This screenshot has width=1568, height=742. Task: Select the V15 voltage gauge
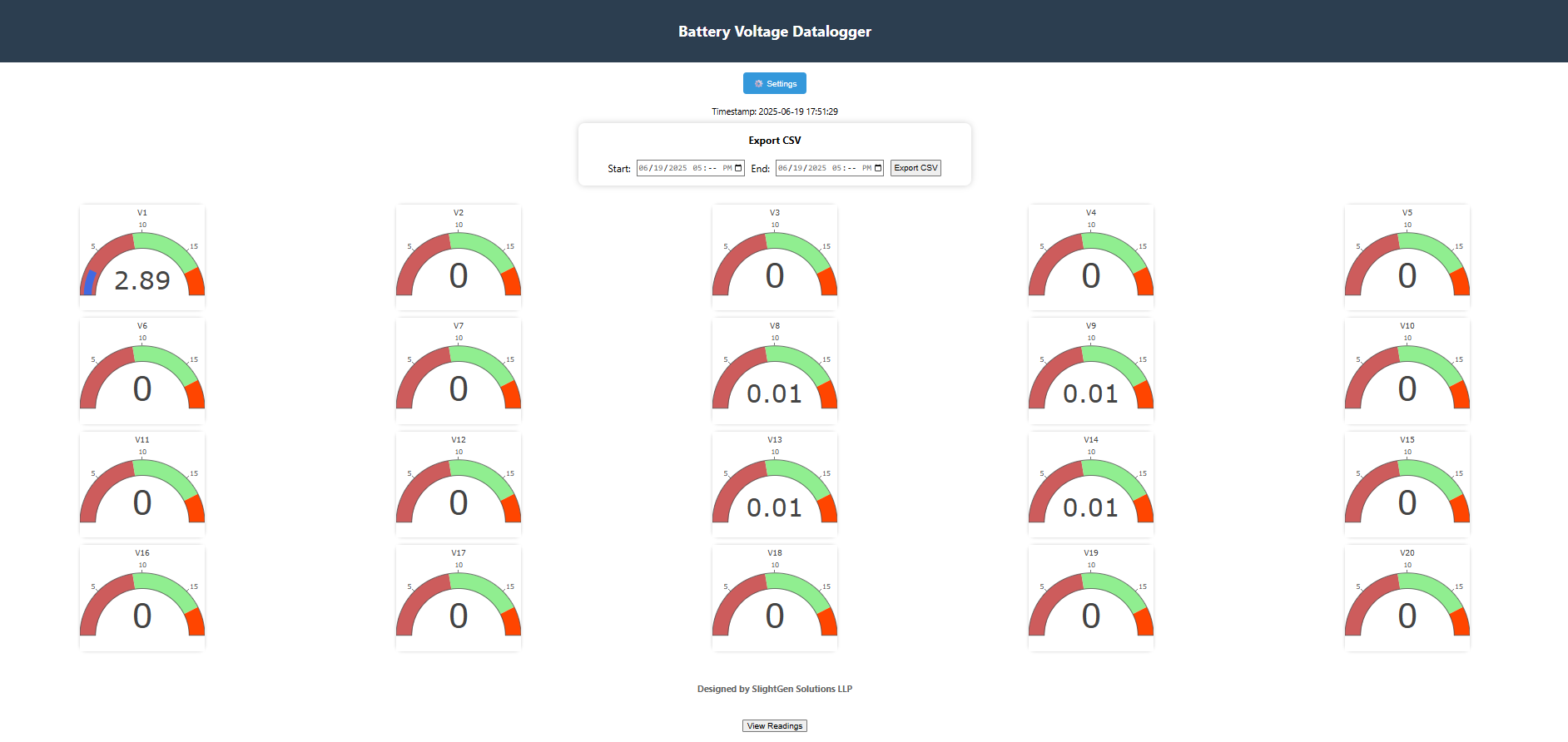[1407, 484]
